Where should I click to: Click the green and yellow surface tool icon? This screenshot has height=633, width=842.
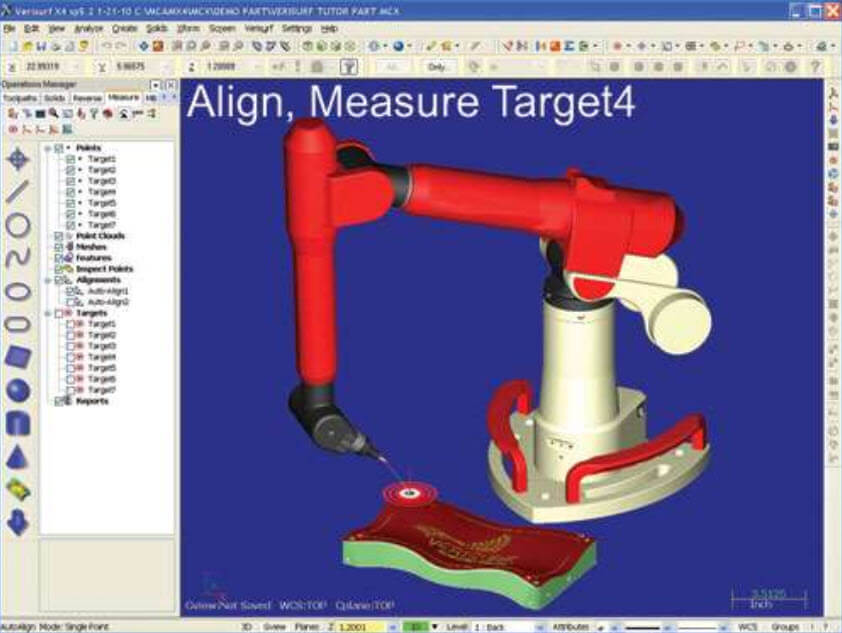(18, 490)
